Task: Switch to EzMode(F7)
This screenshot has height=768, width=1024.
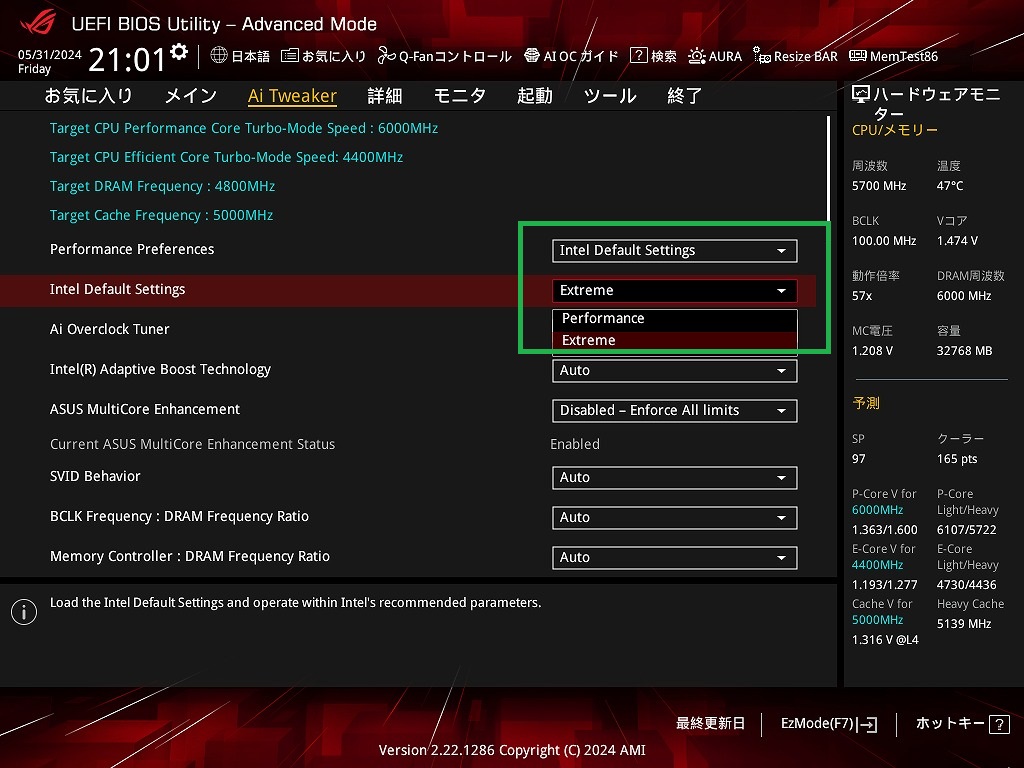Action: click(829, 724)
